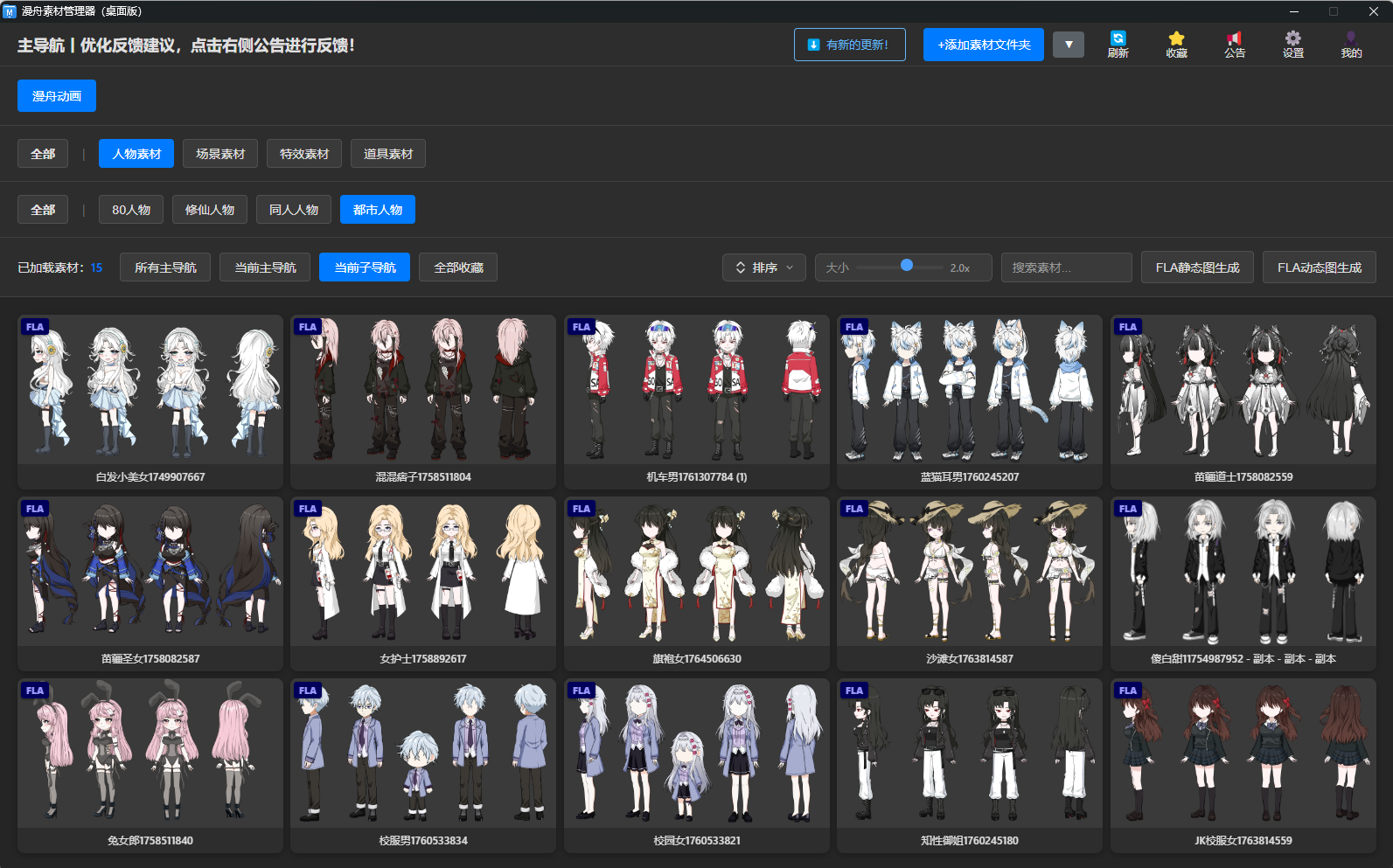Click the 大小 size slider handle
This screenshot has height=868, width=1393.
pos(907,266)
